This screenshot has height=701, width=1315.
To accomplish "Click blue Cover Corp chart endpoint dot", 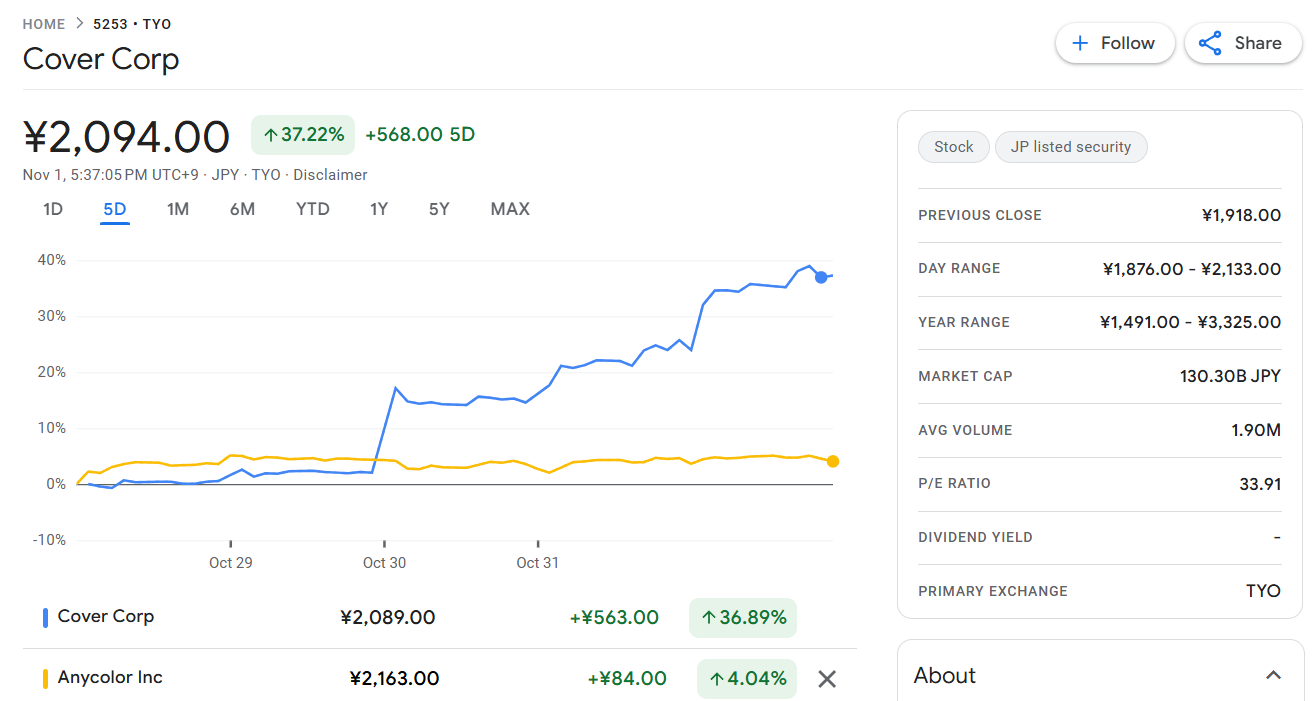I will coord(821,277).
